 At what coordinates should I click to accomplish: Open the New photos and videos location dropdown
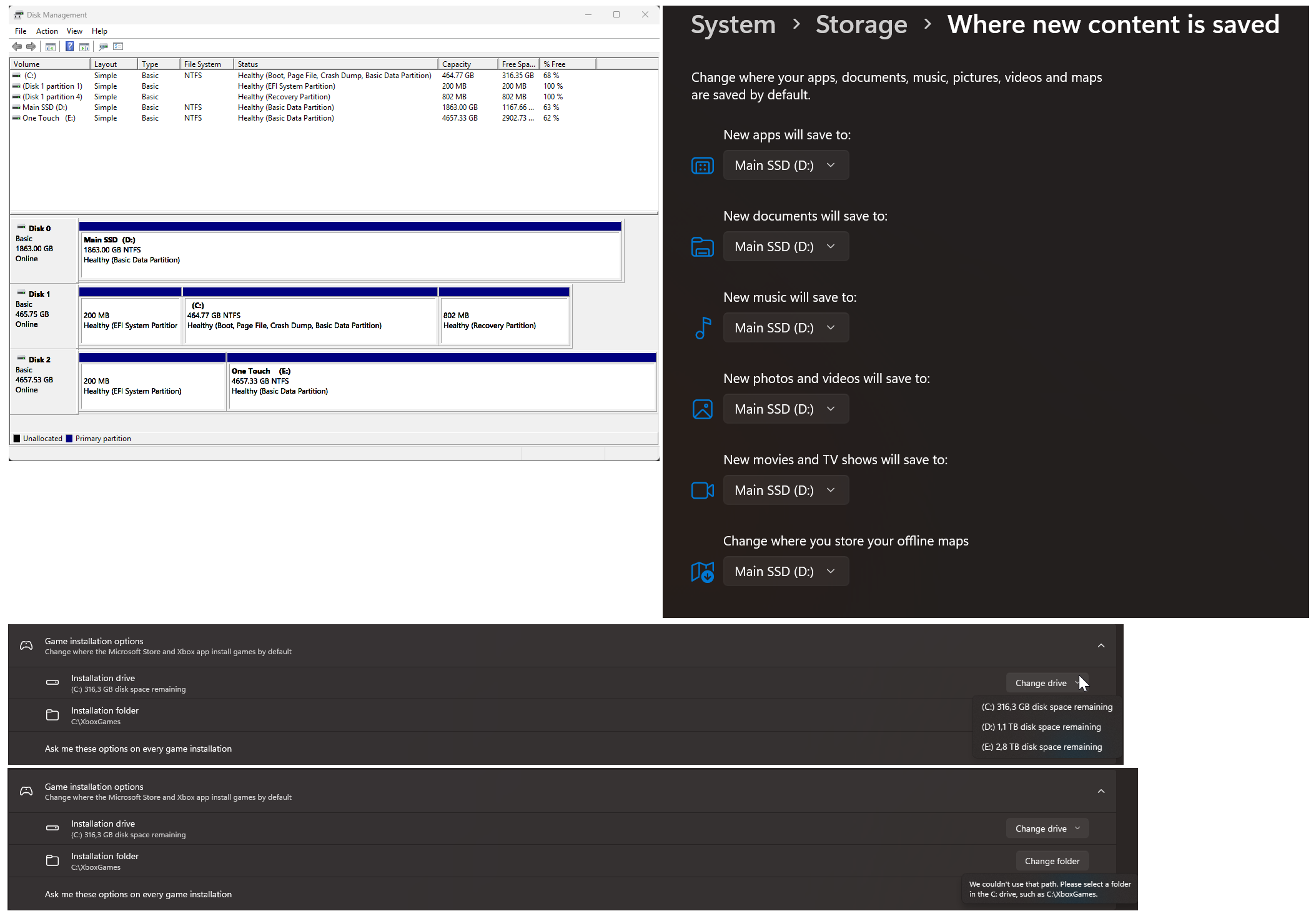point(786,409)
